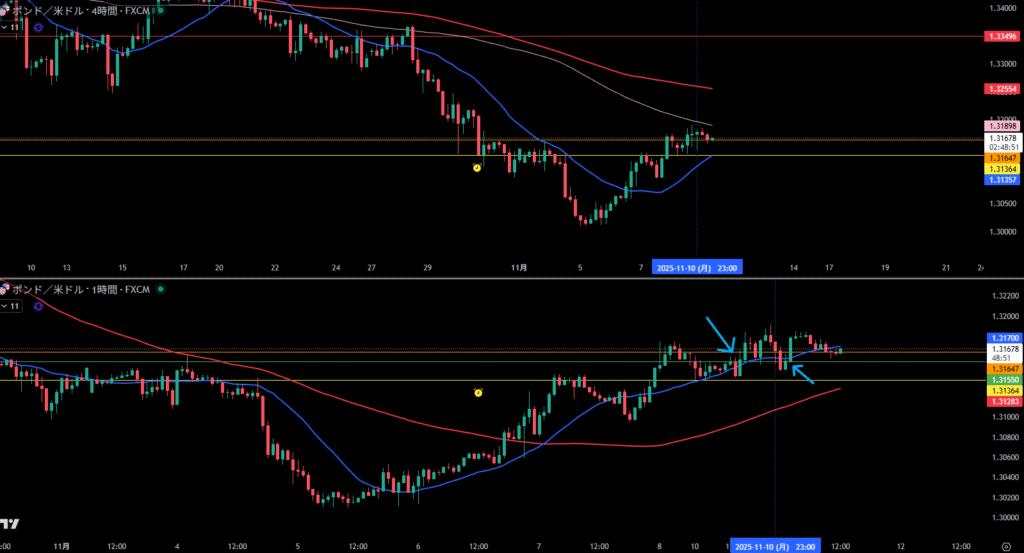The height and width of the screenshot is (553, 1024).
Task: Select the yellow alarm clock icon in upper chart
Action: pyautogui.click(x=477, y=168)
